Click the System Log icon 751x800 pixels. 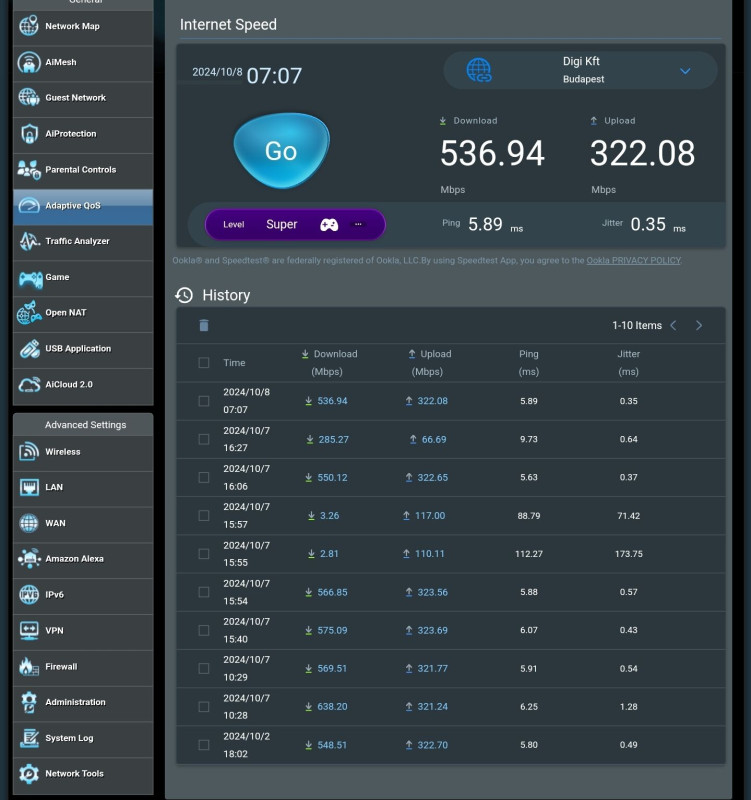(29, 738)
